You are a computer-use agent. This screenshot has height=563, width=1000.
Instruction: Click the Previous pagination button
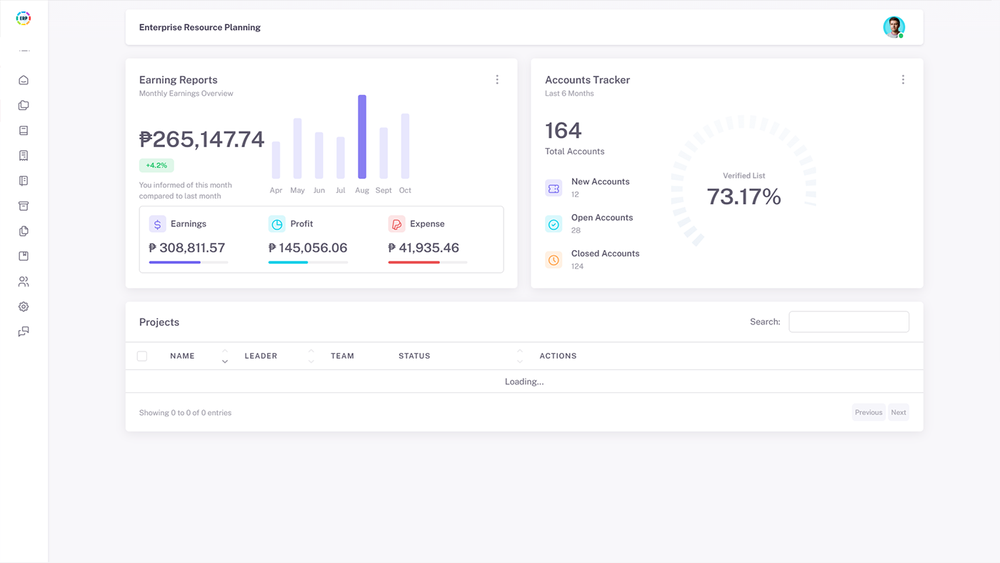point(868,412)
